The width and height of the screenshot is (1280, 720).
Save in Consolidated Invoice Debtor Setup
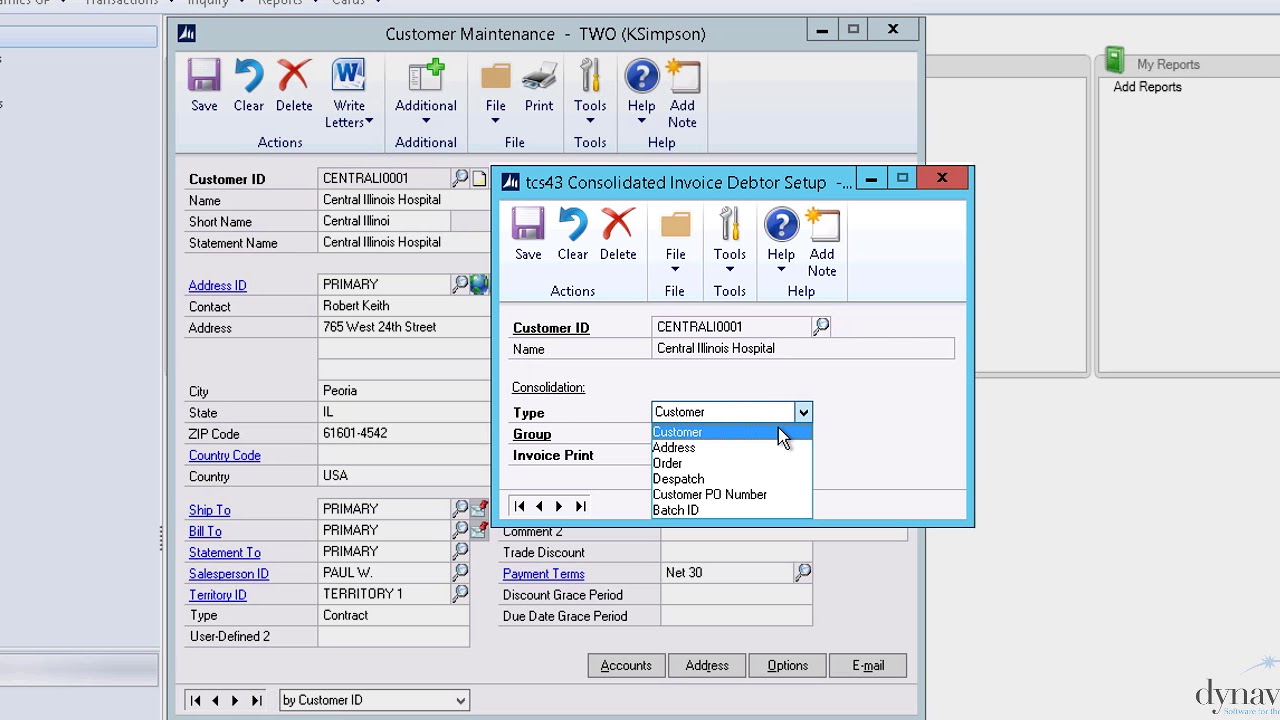[x=528, y=234]
